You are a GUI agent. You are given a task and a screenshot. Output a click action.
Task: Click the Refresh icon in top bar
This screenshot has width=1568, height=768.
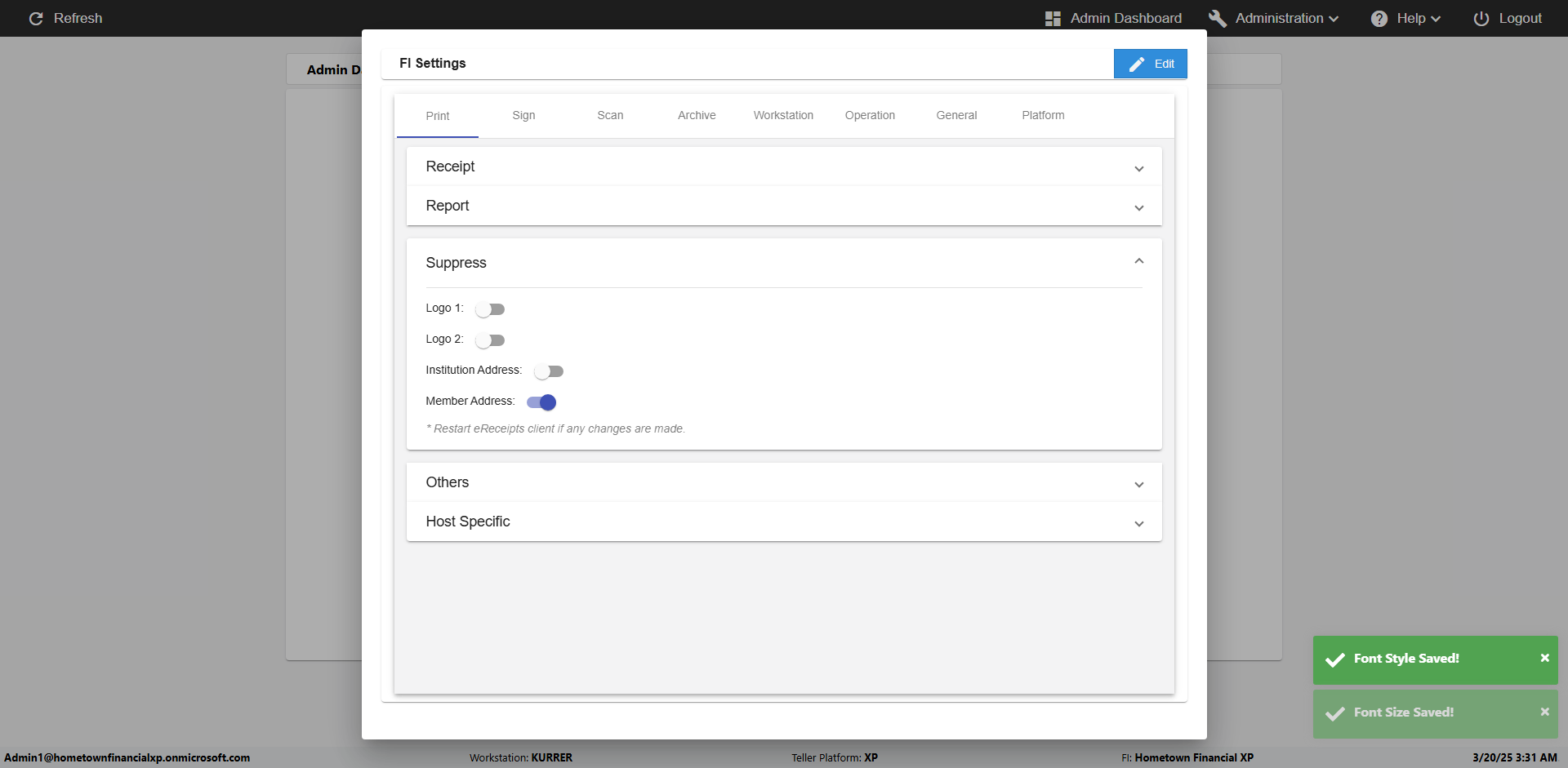click(x=36, y=19)
